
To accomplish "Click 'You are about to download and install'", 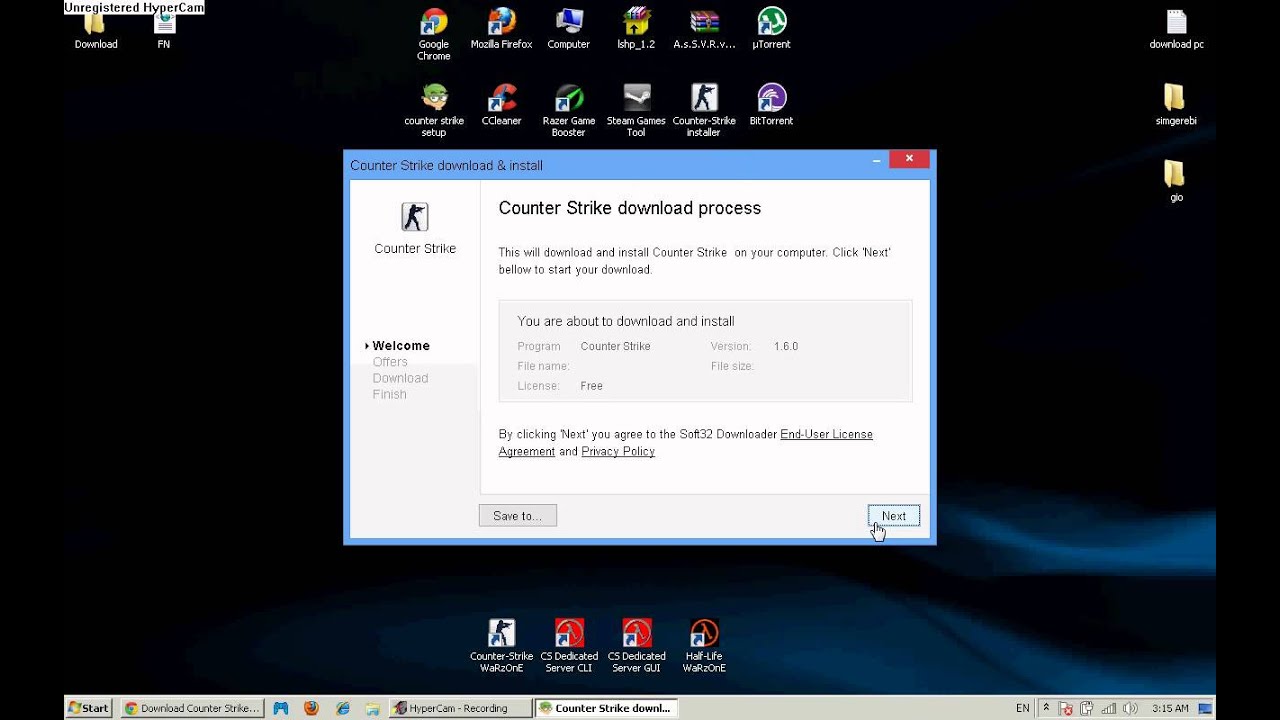I will pyautogui.click(x=626, y=321).
